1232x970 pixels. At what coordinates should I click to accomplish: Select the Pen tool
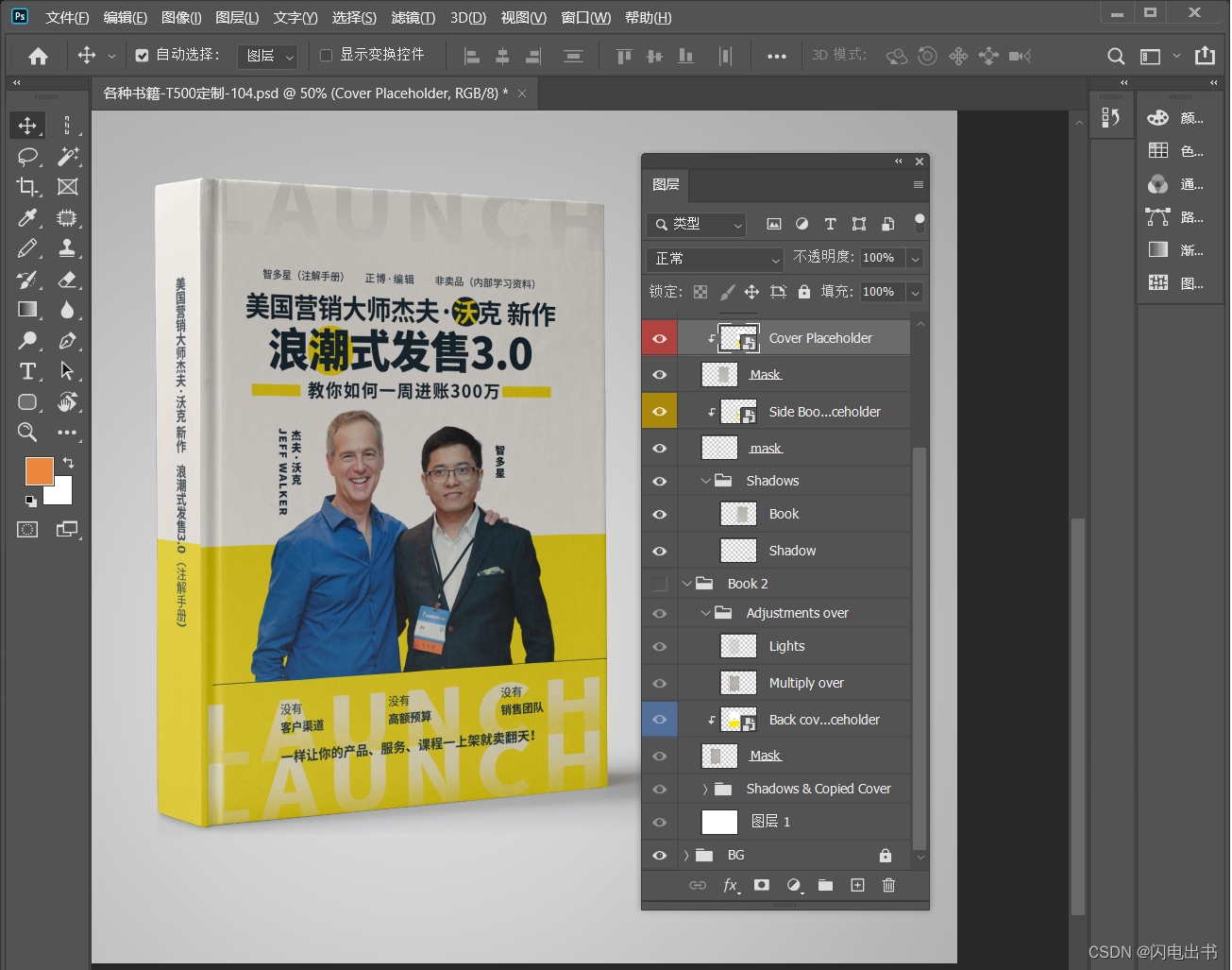pyautogui.click(x=67, y=340)
